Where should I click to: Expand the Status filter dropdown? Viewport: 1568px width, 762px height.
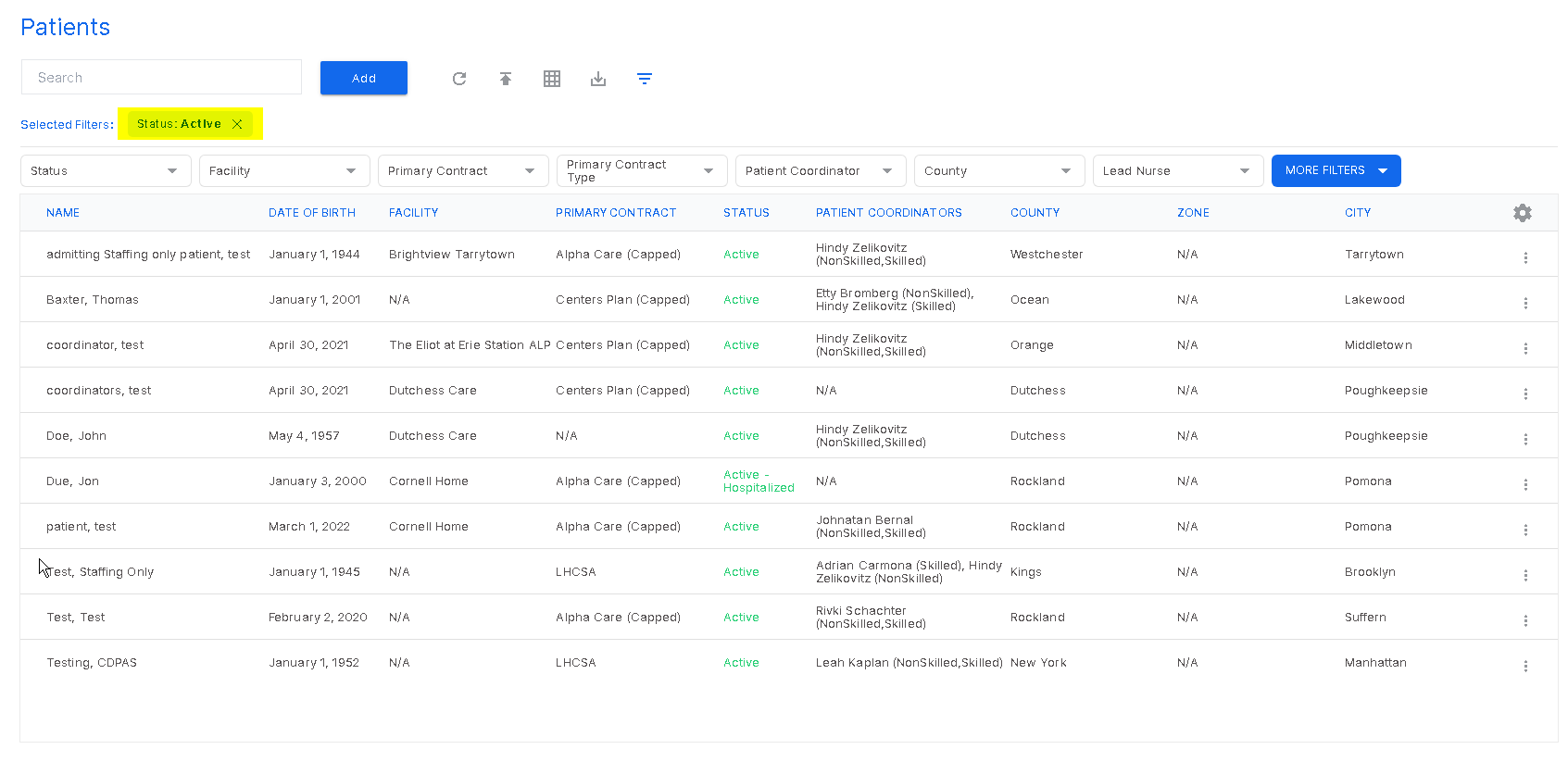pyautogui.click(x=106, y=170)
